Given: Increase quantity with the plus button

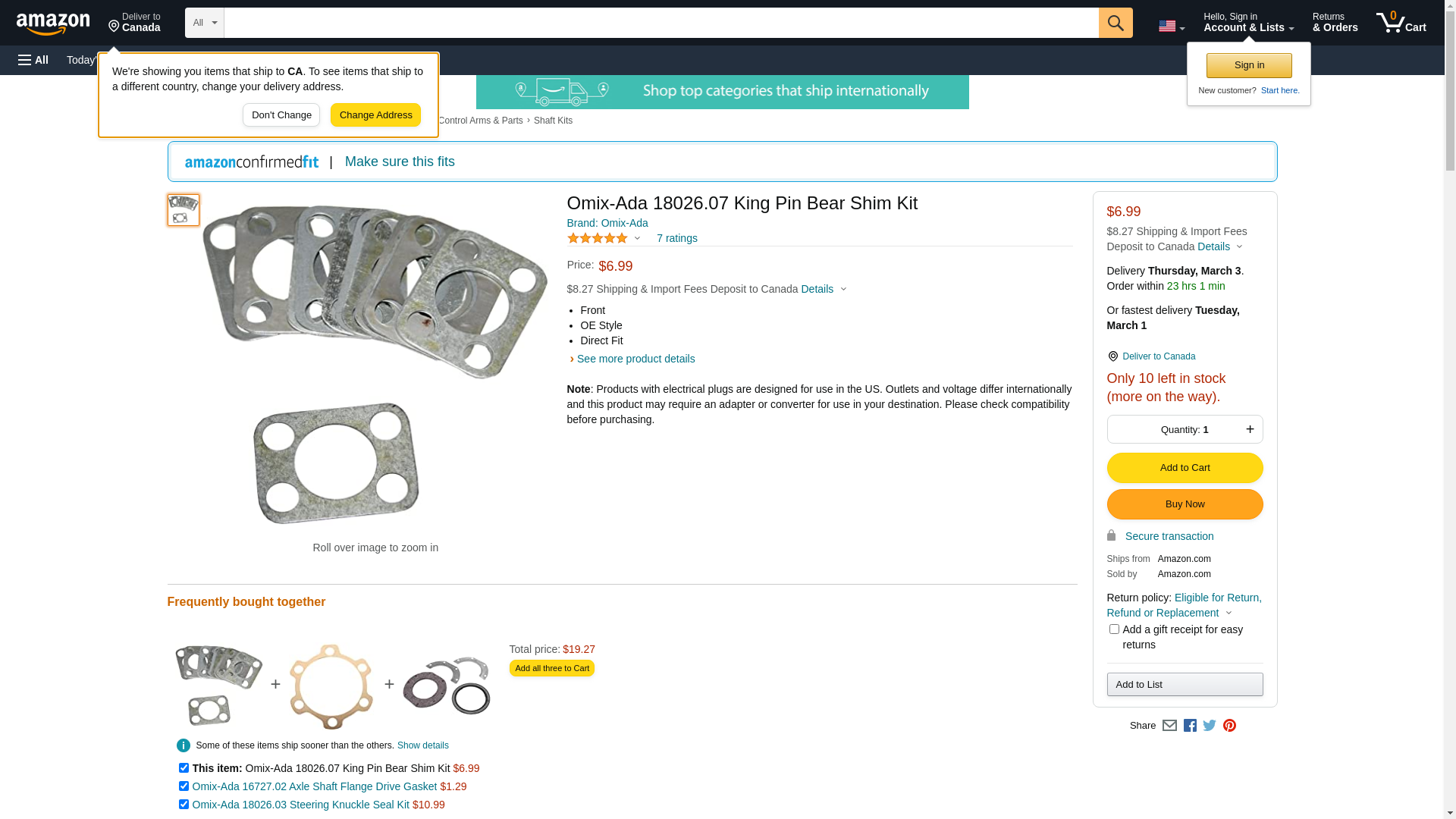Looking at the screenshot, I should point(1250,429).
